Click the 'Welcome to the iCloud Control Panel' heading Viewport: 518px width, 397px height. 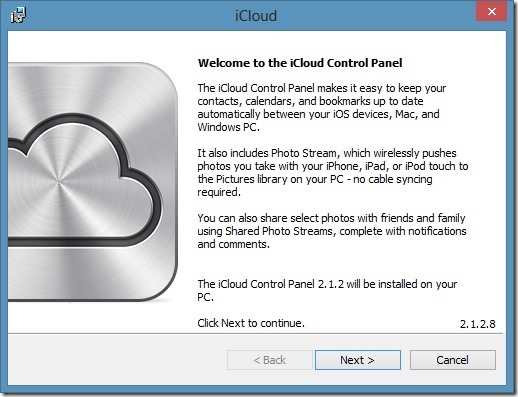click(x=300, y=63)
